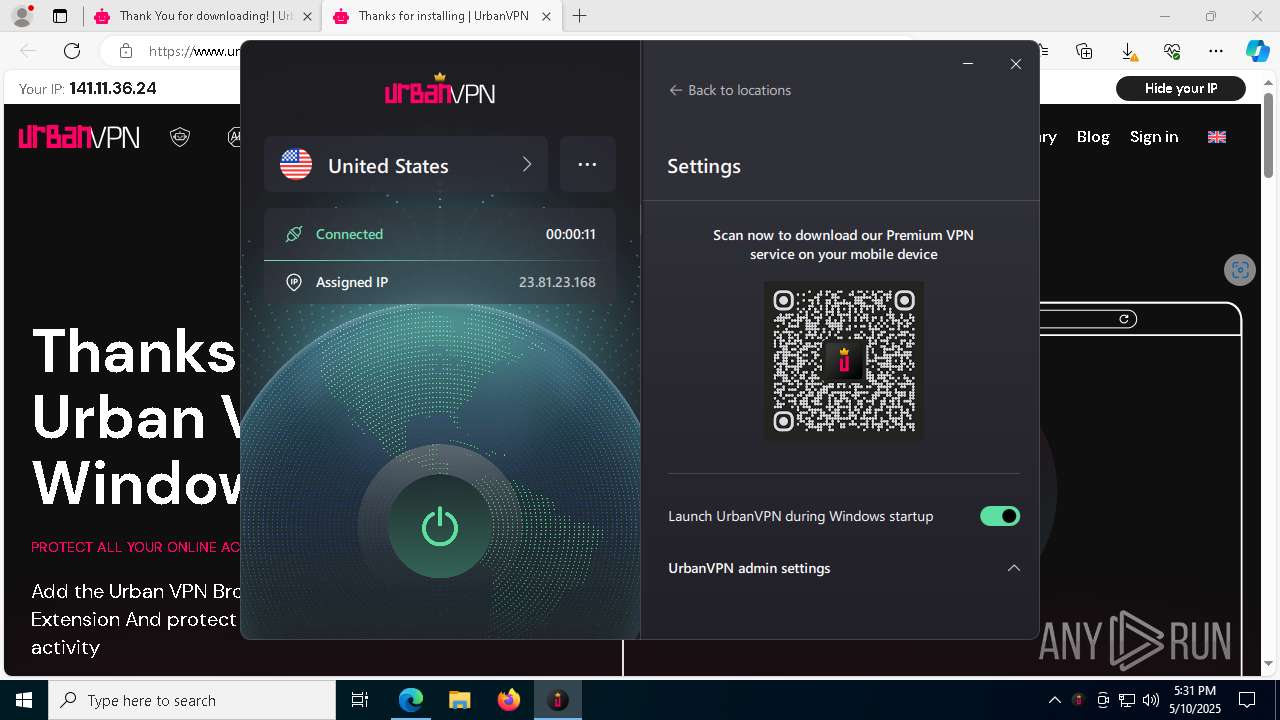Click scrollbar down arrow on webpage

click(x=1268, y=664)
